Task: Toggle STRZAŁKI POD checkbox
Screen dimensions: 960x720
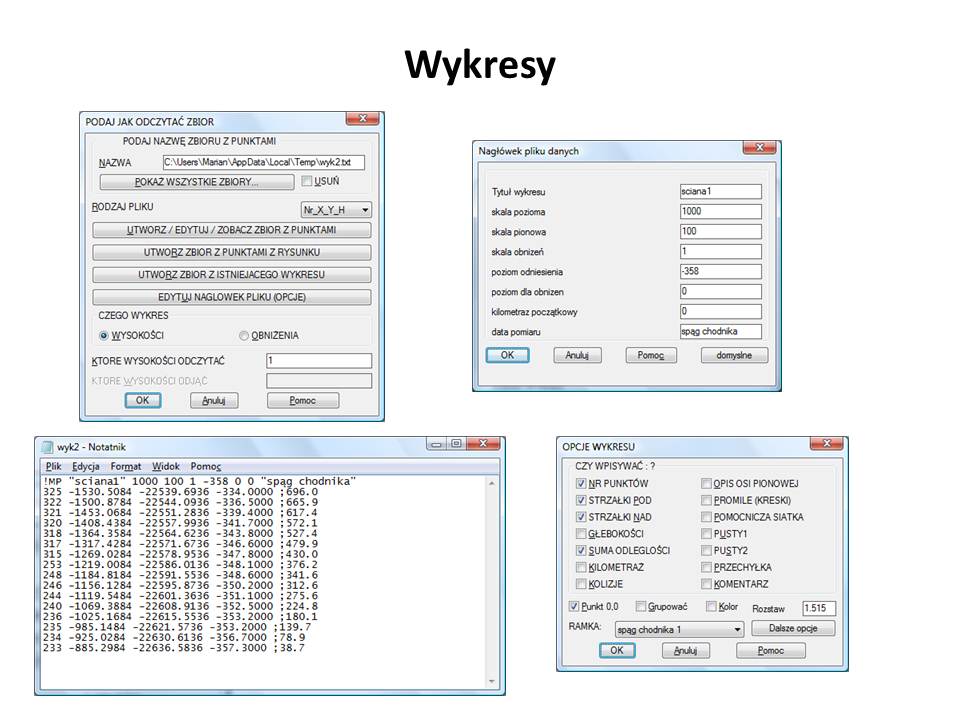Action: tap(581, 500)
